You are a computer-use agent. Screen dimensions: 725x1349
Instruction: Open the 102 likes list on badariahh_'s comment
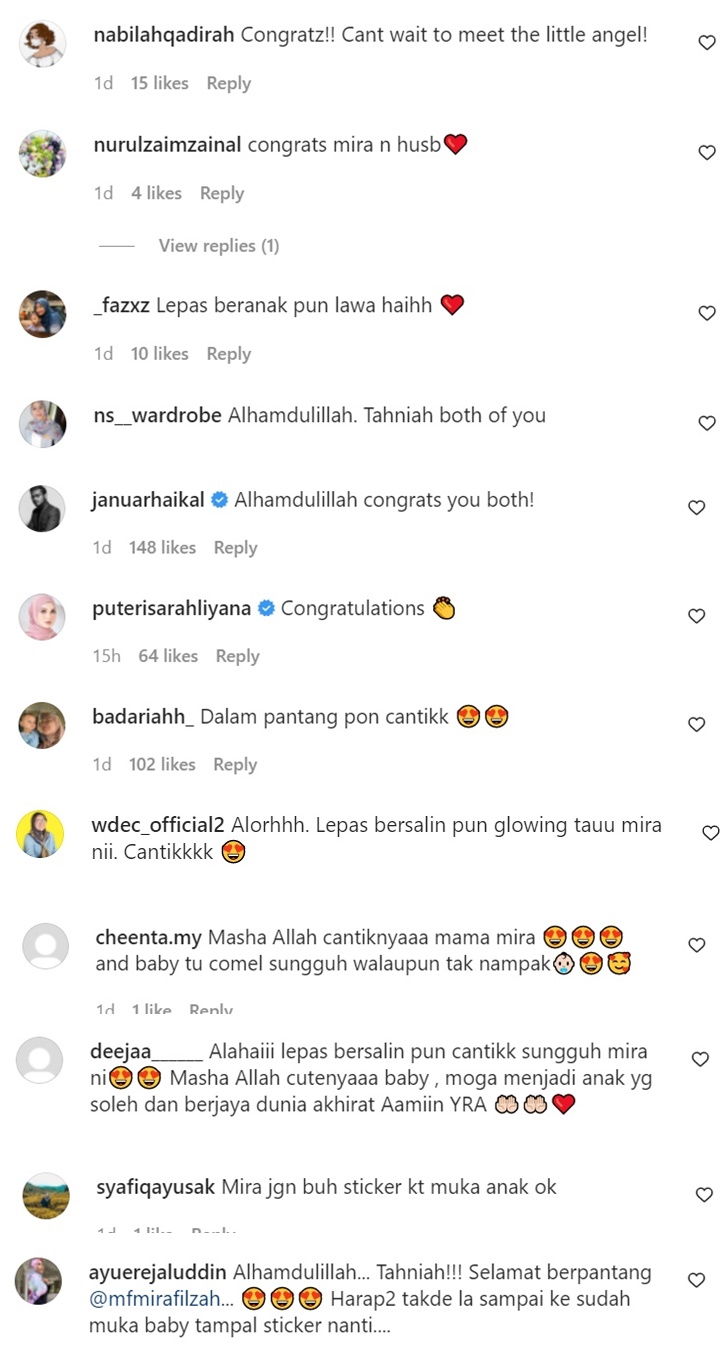pos(162,764)
